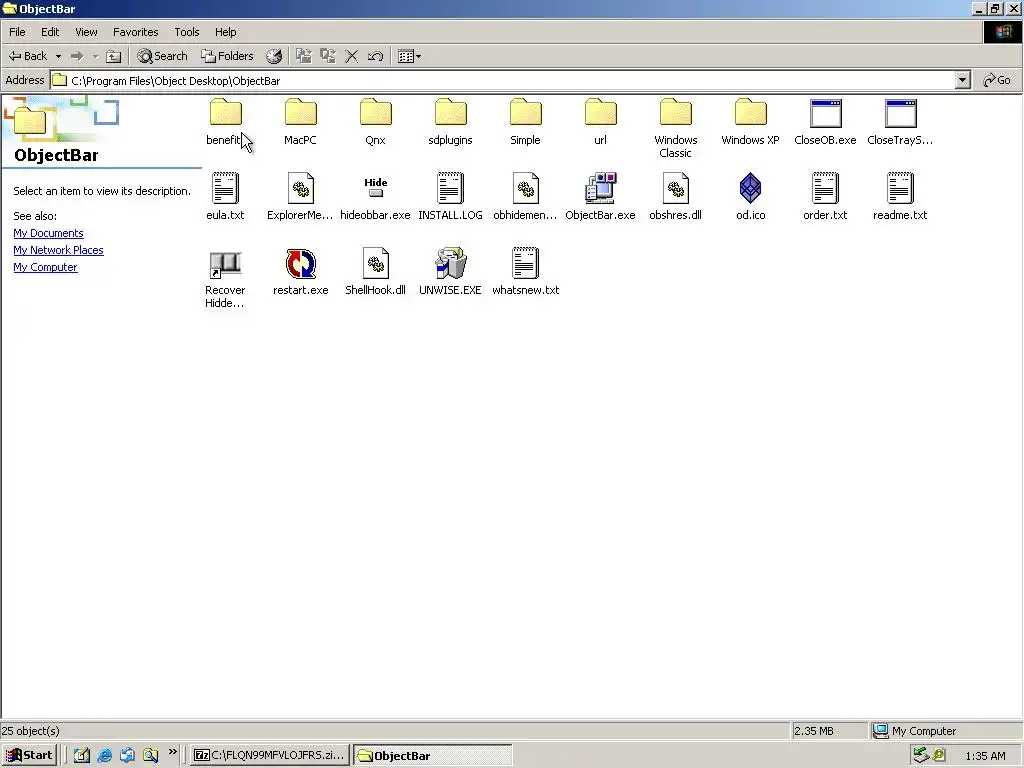Go Up one folder level
The width and height of the screenshot is (1024, 768).
[x=114, y=56]
